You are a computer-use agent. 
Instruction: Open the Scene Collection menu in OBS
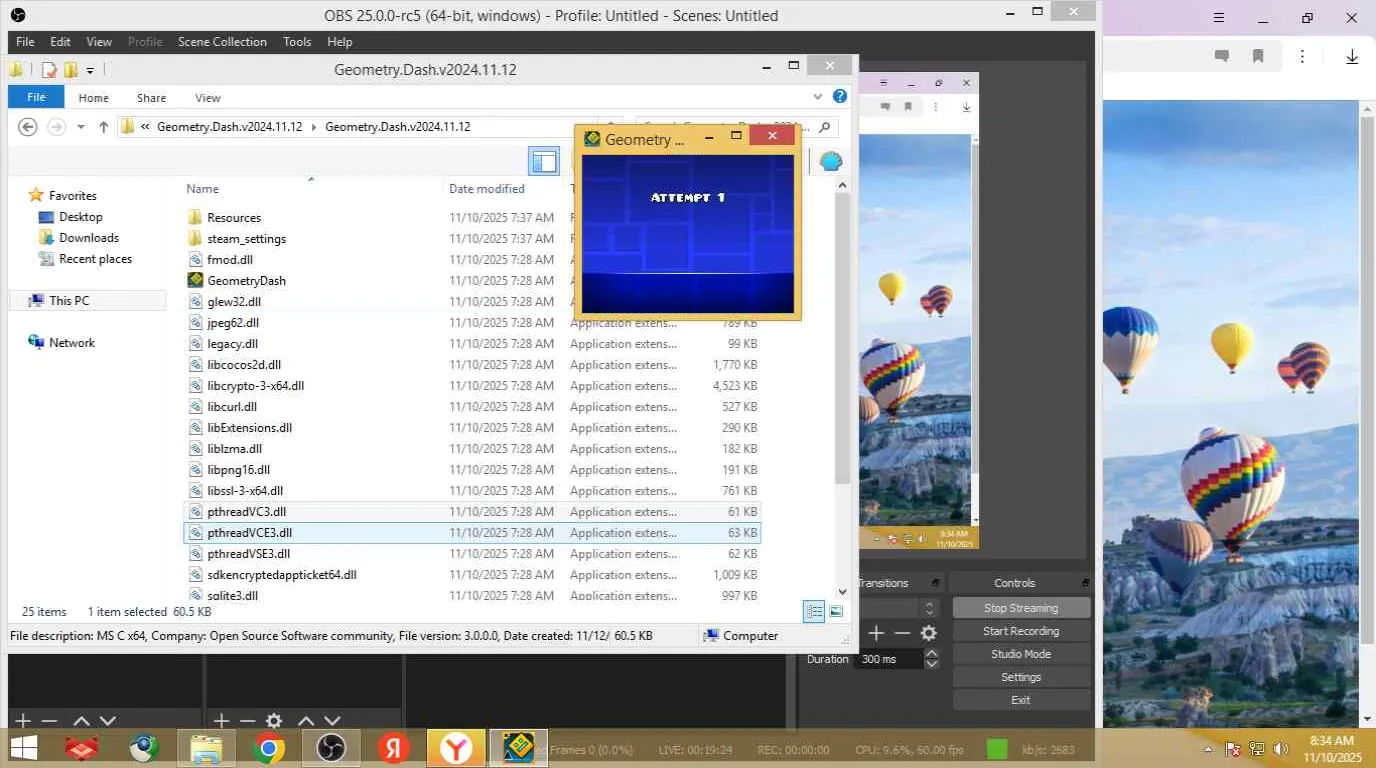[222, 42]
